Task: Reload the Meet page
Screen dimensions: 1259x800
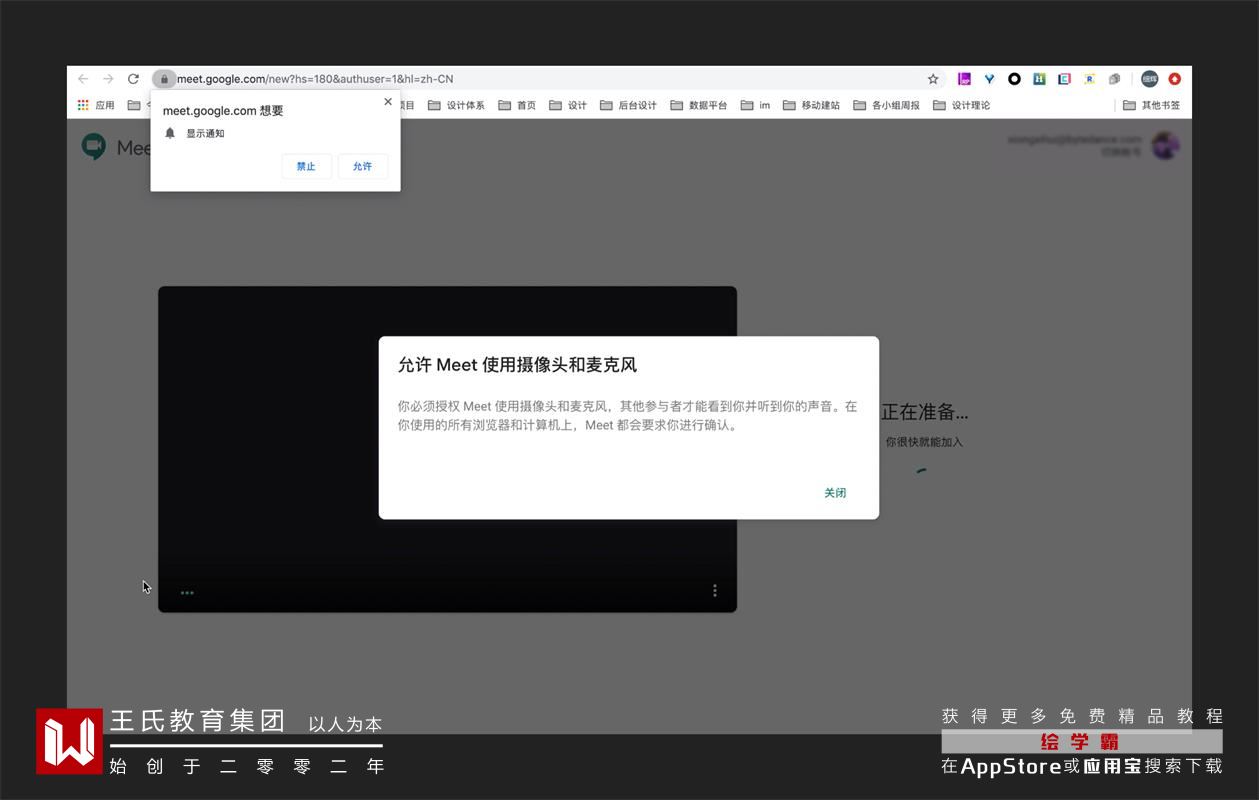Action: 133,79
